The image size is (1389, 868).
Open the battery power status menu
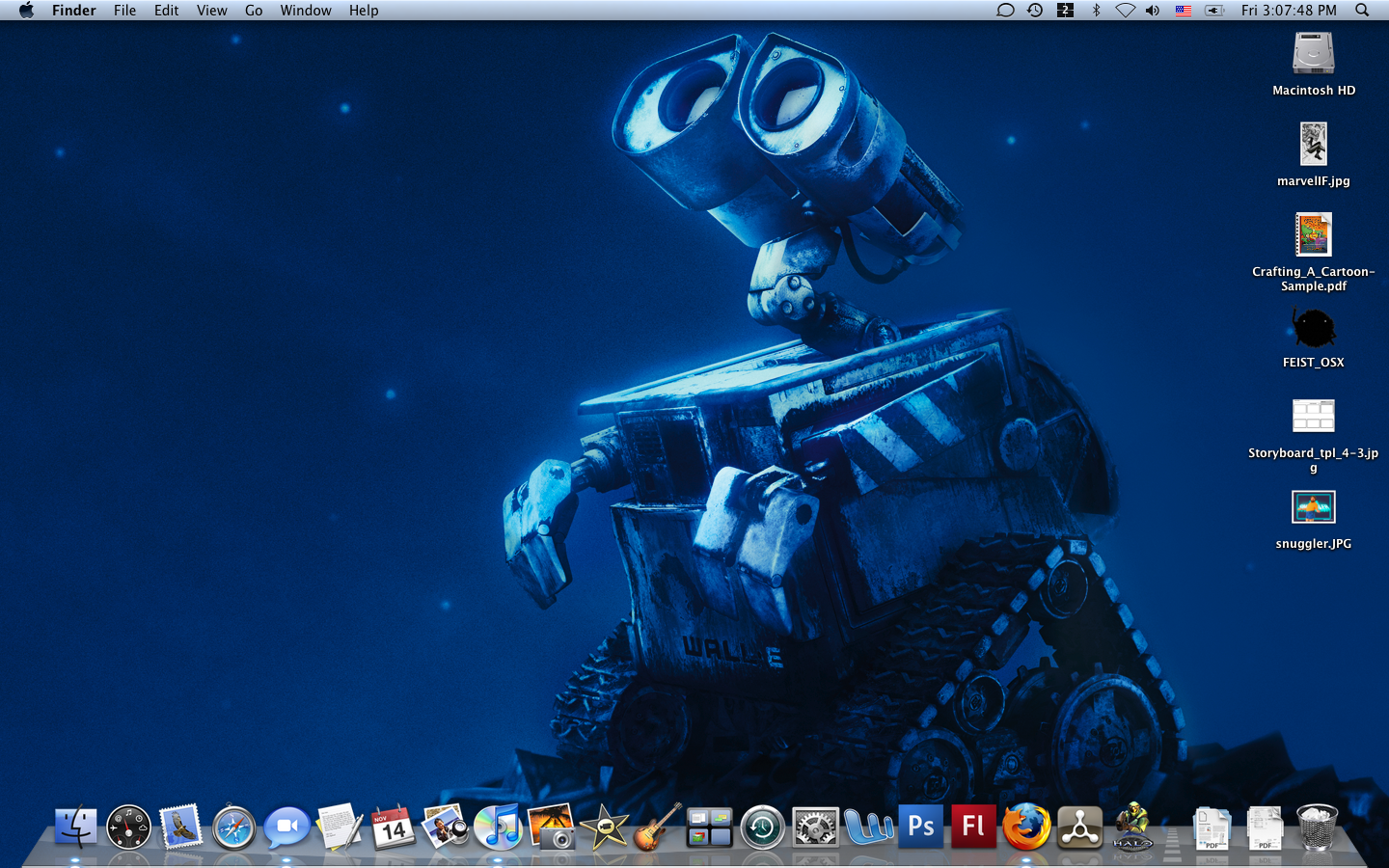[x=1214, y=10]
